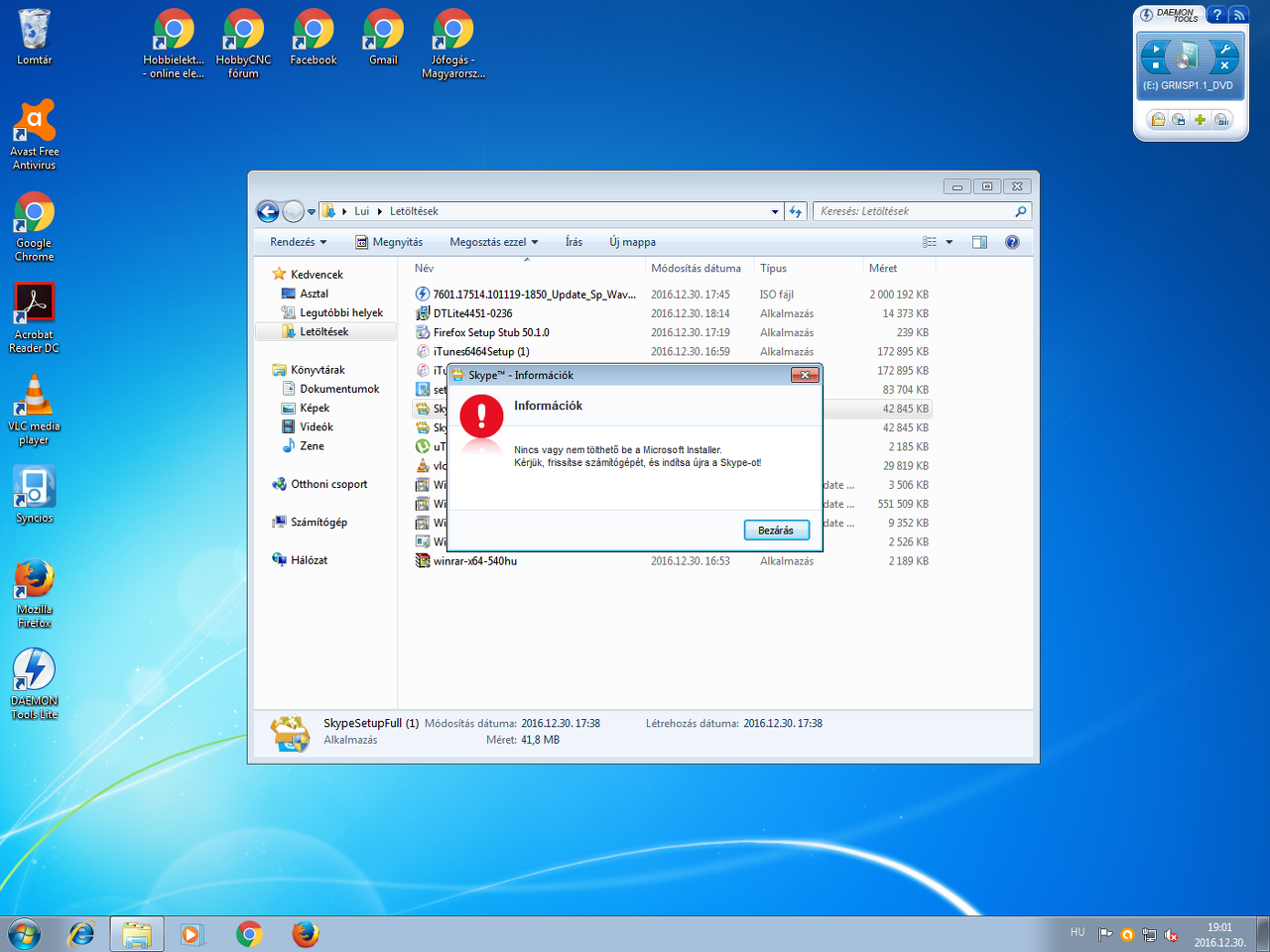
Task: Create a folder with Új mappa
Action: (633, 242)
